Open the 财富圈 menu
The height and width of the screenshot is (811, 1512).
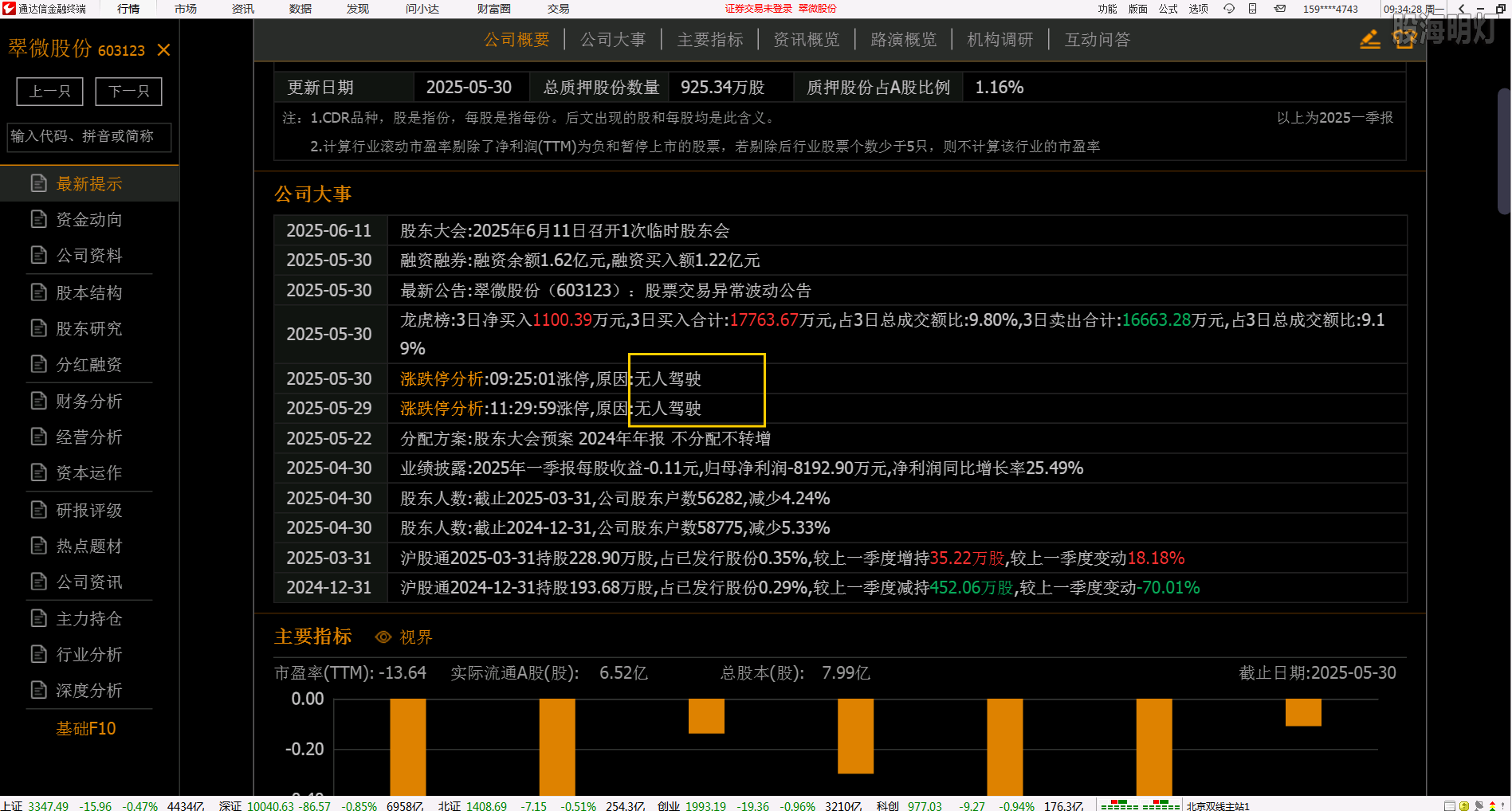(x=494, y=9)
